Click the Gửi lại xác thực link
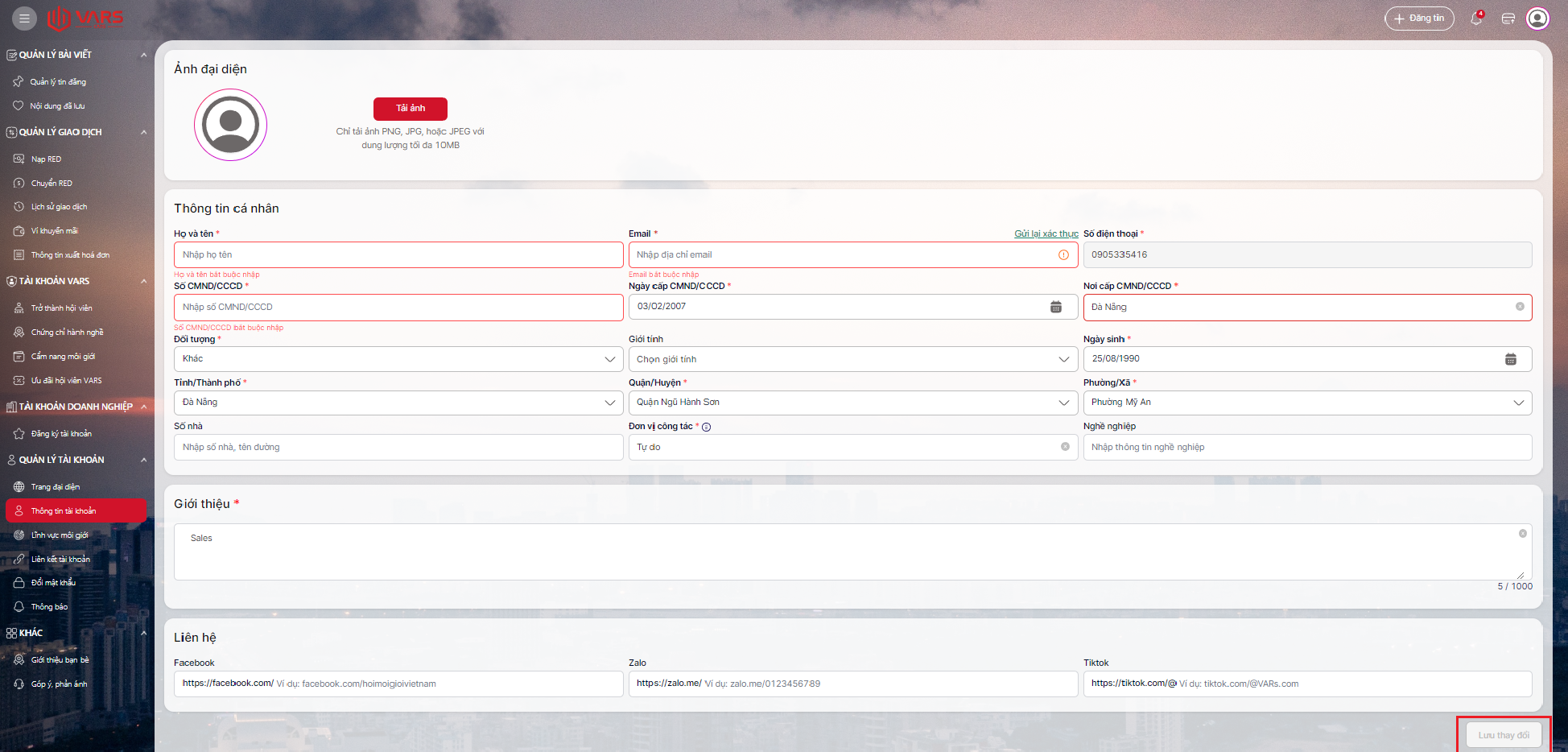1568x752 pixels. pyautogui.click(x=1046, y=233)
